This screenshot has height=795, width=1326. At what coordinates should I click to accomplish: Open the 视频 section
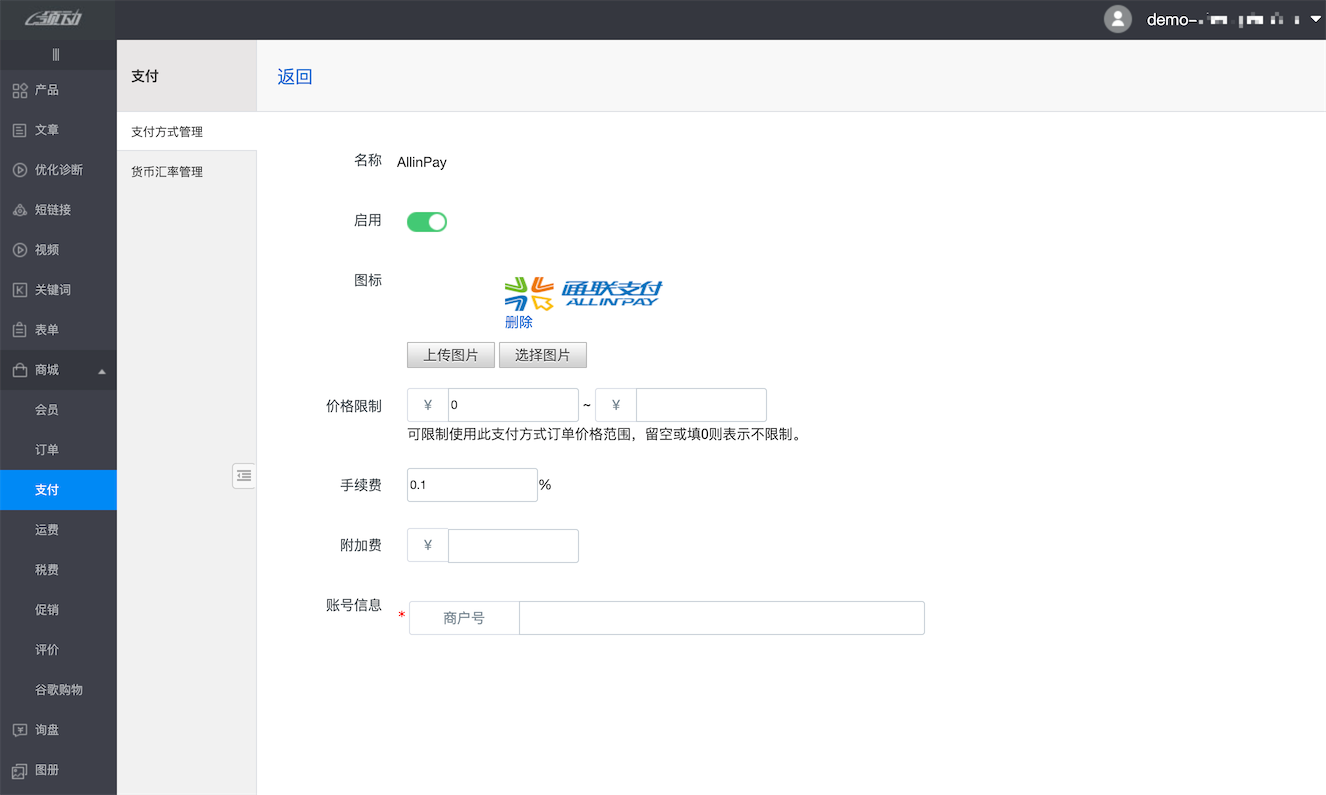[46, 249]
